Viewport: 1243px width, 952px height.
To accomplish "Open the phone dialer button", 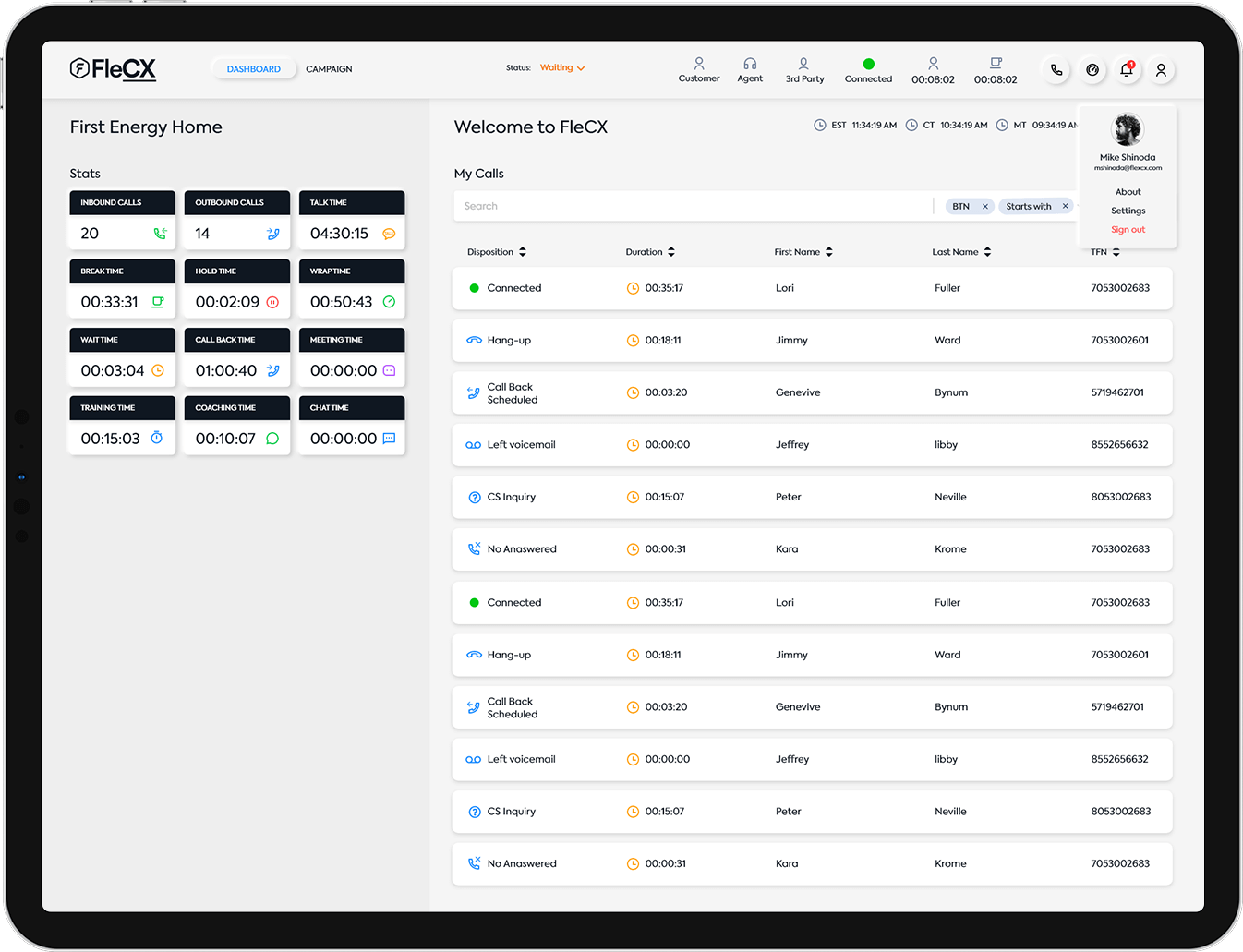I will [x=1056, y=70].
